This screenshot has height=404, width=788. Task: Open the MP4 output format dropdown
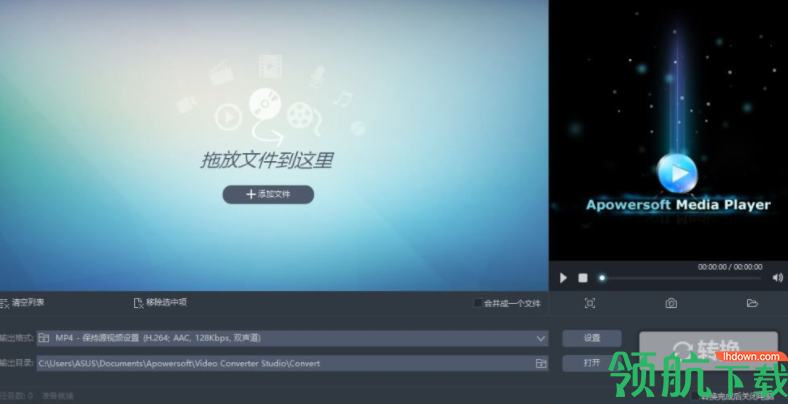point(292,338)
